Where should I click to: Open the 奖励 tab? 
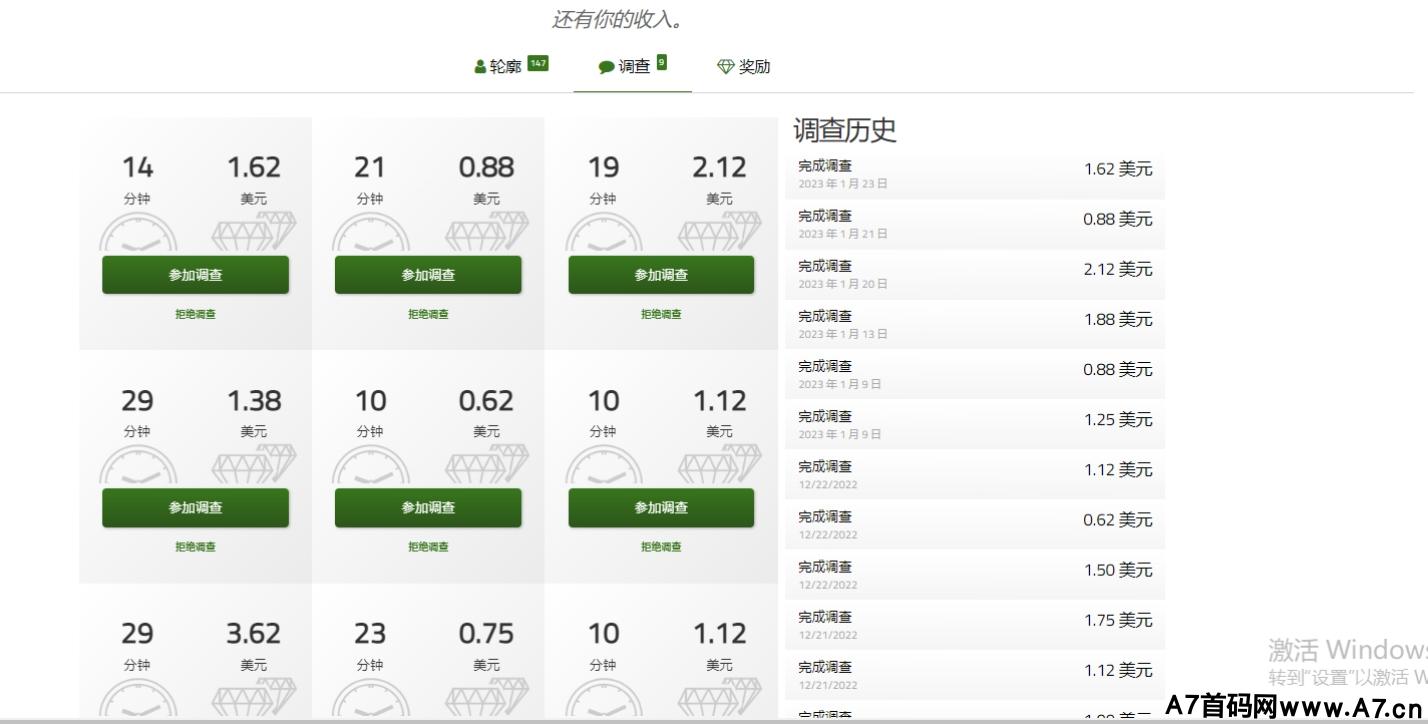point(754,67)
